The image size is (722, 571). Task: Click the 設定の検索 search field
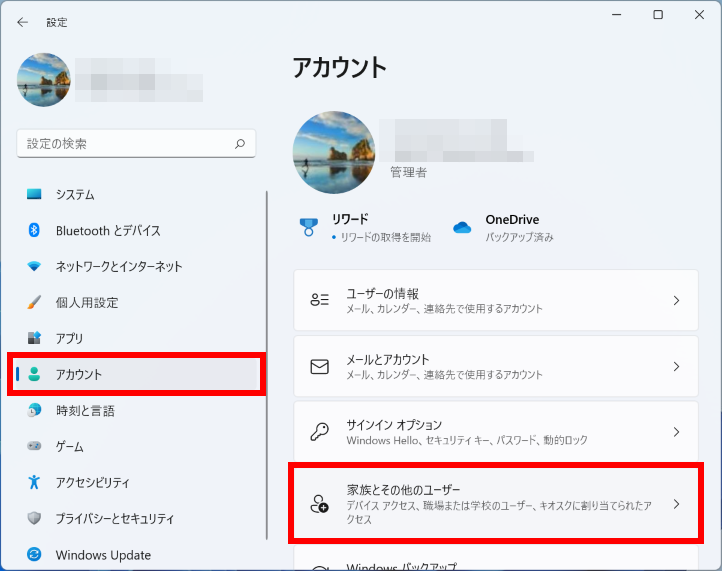tap(127, 143)
